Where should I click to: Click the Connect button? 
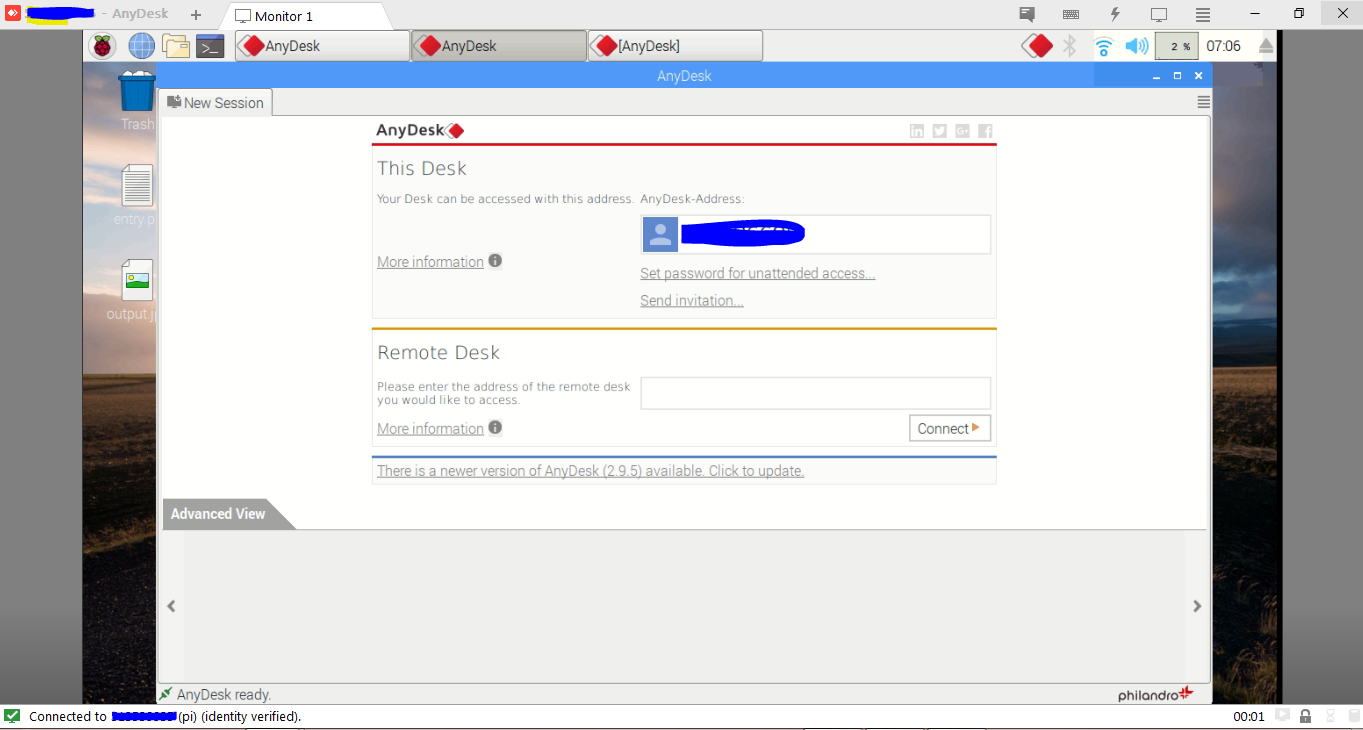click(x=950, y=428)
